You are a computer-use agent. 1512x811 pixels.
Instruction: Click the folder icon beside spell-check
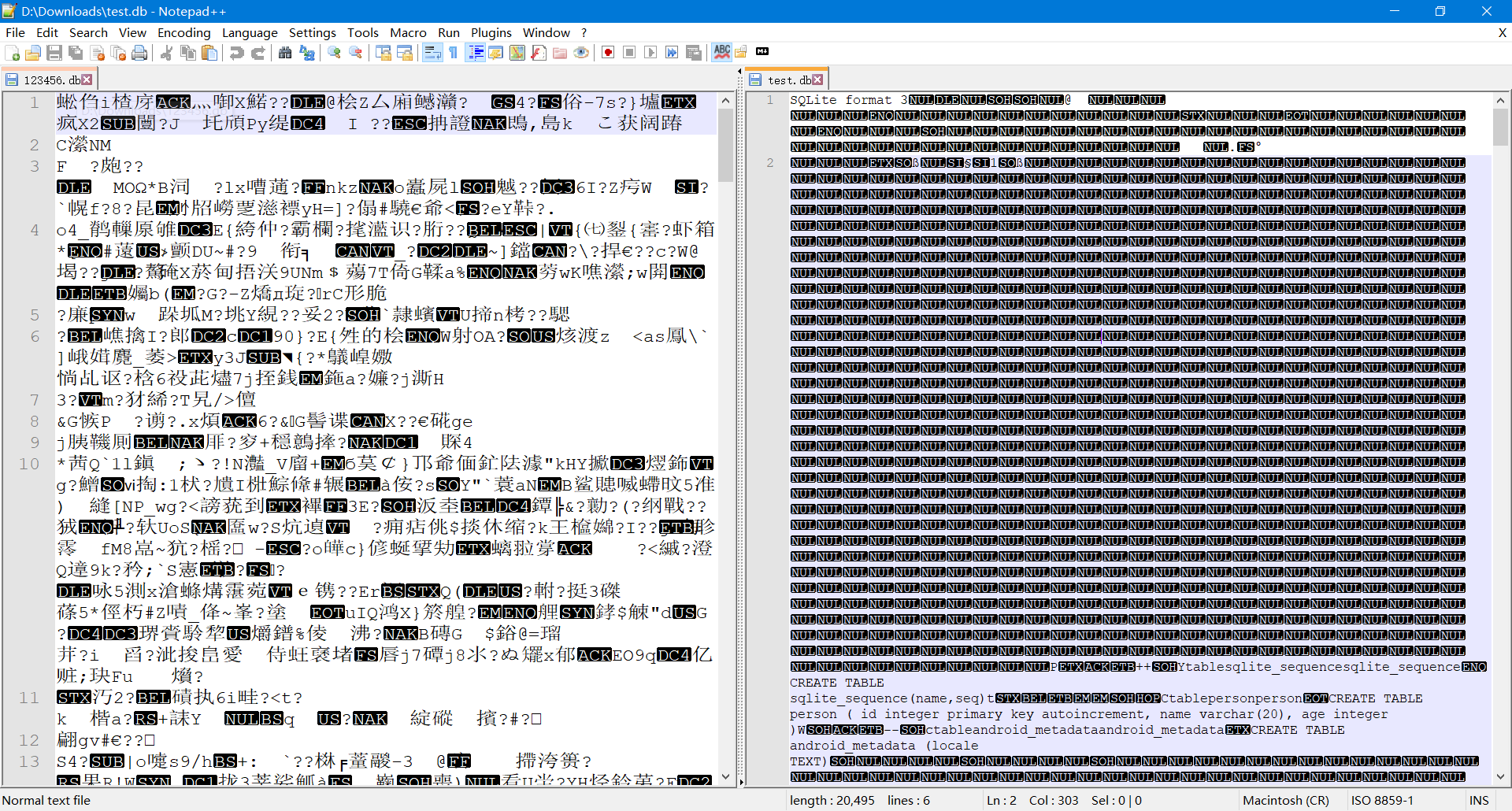click(x=741, y=52)
